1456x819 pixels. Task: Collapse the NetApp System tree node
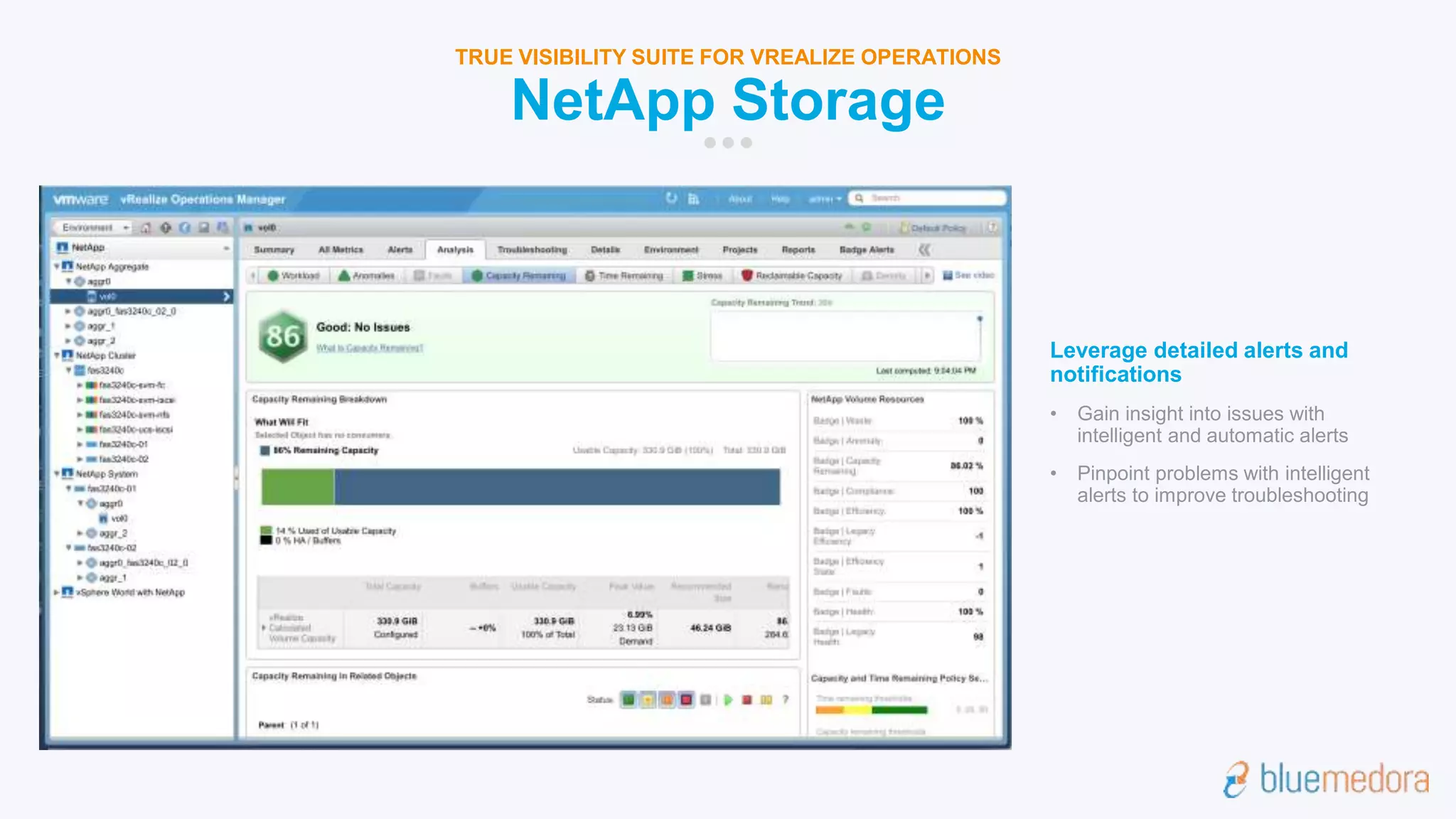pos(57,473)
